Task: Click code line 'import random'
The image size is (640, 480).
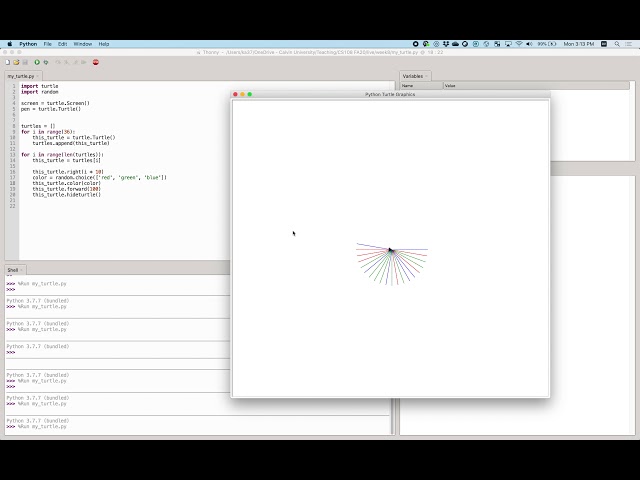Action: pyautogui.click(x=40, y=92)
